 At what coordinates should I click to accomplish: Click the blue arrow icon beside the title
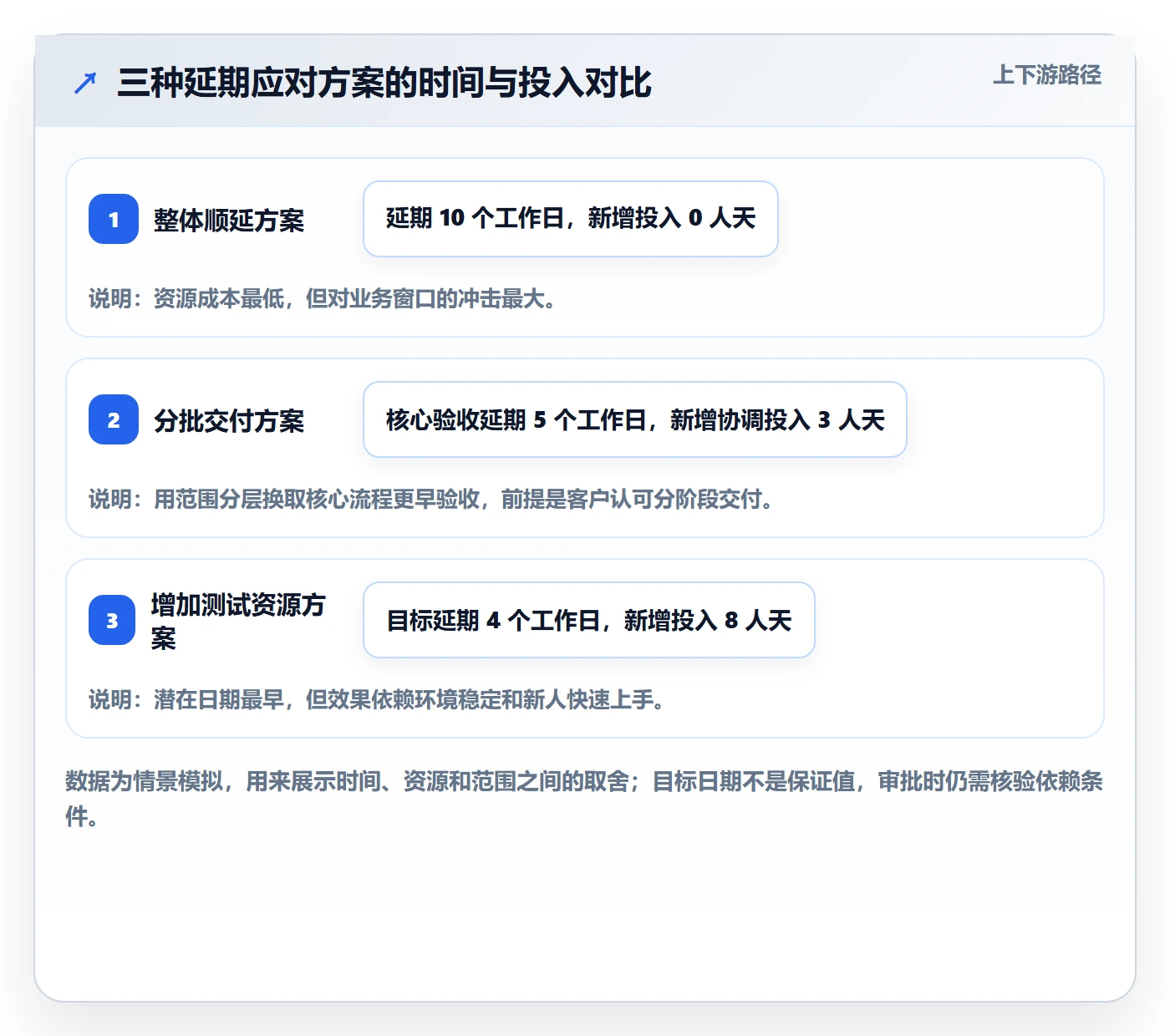[x=85, y=83]
